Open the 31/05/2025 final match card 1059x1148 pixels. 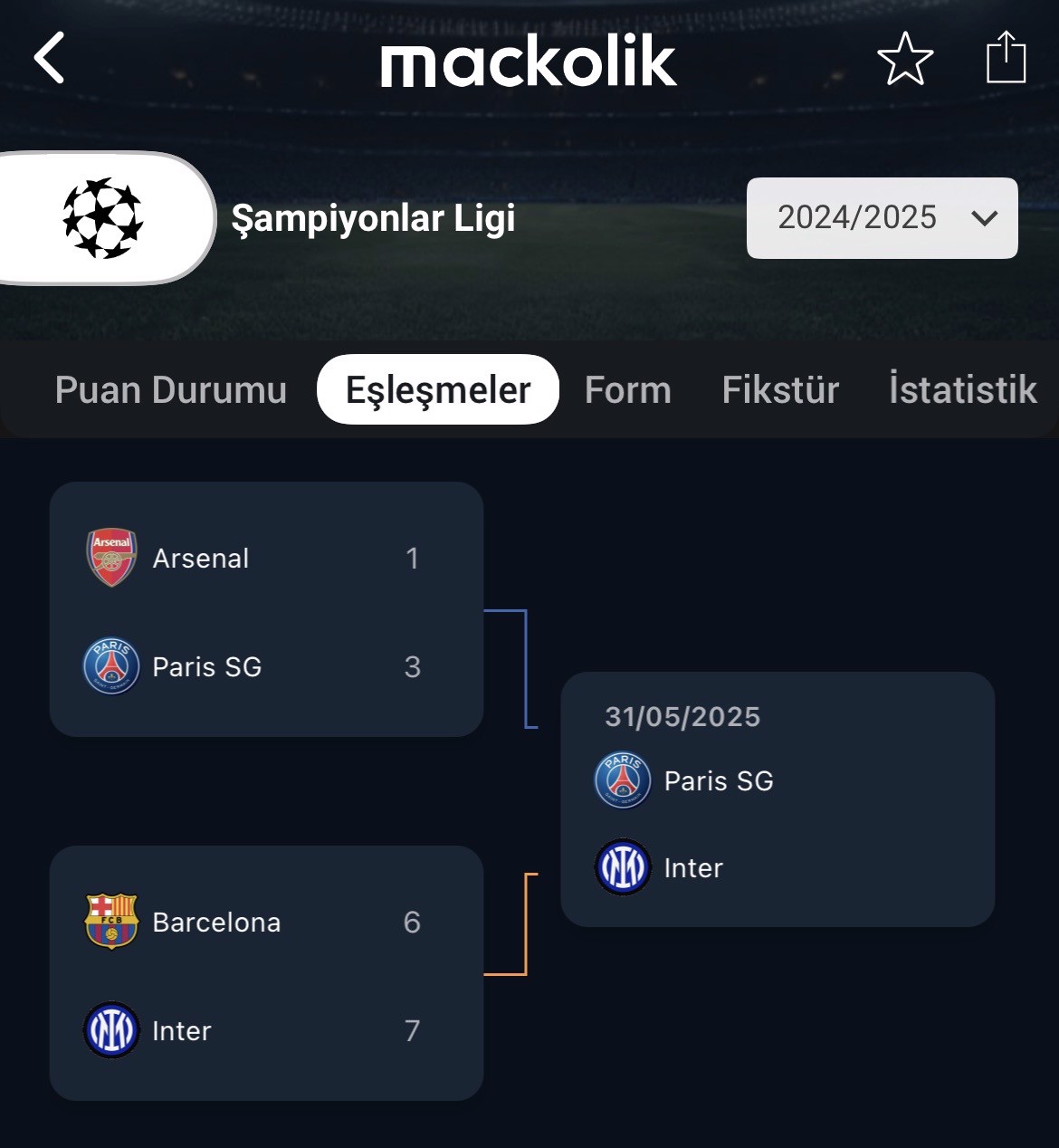778,799
